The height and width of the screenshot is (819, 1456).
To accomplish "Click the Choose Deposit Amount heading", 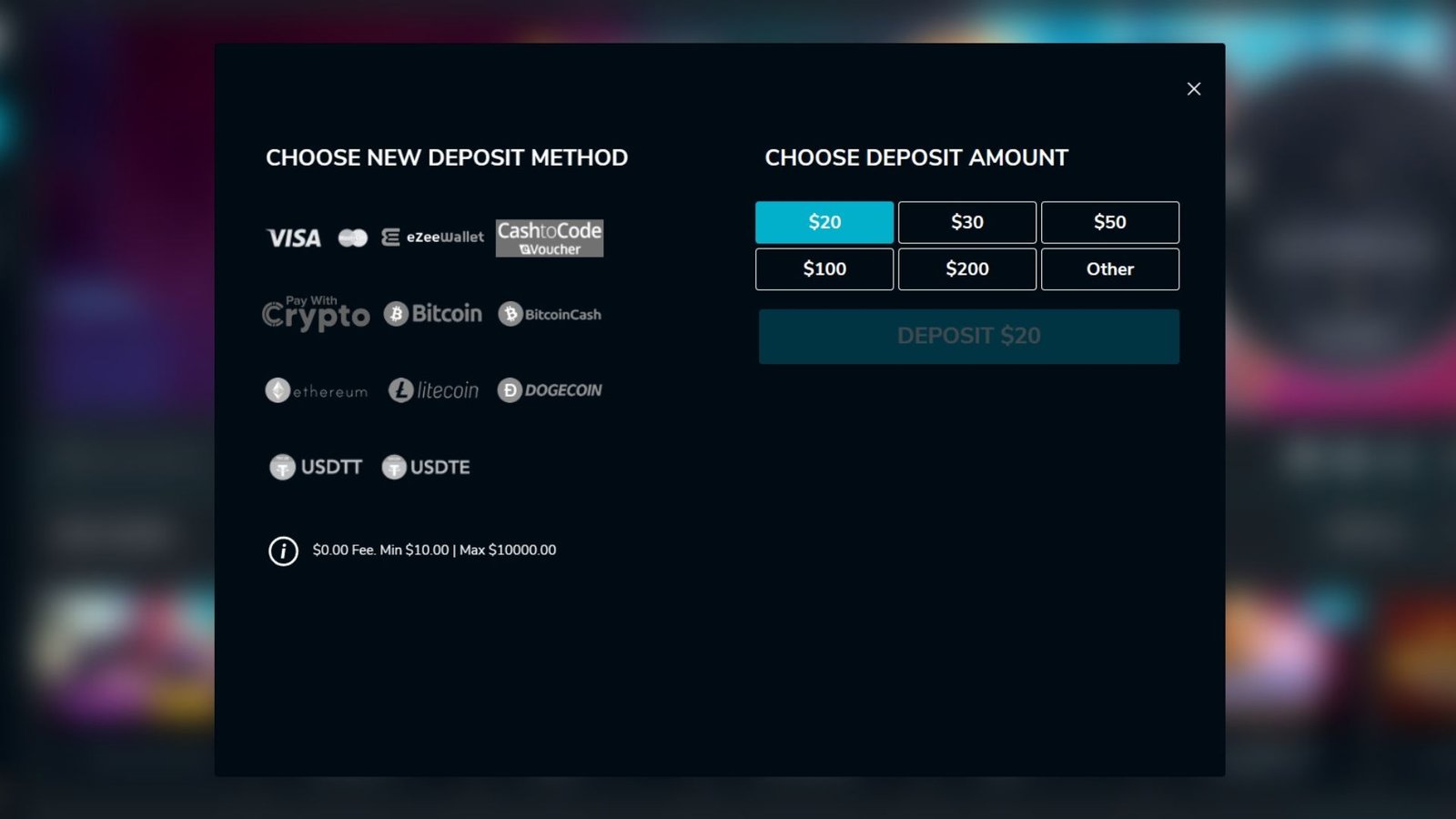I will pyautogui.click(x=916, y=157).
